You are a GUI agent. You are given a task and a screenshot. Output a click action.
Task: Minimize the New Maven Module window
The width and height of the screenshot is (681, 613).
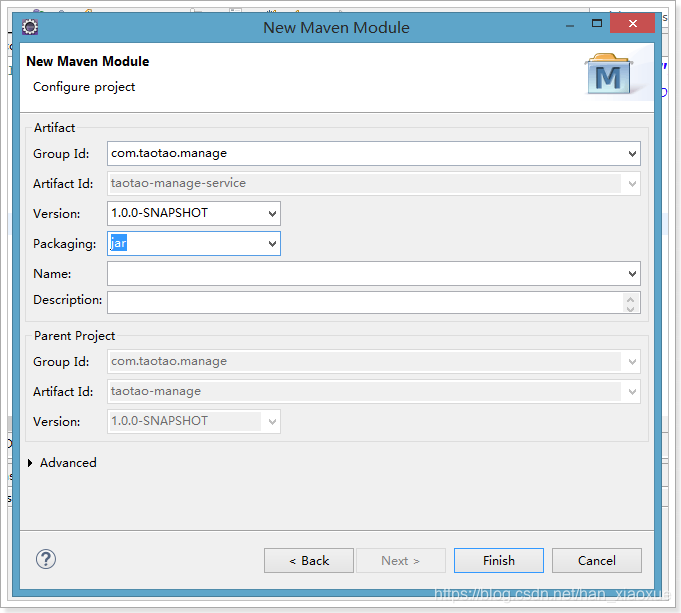570,26
